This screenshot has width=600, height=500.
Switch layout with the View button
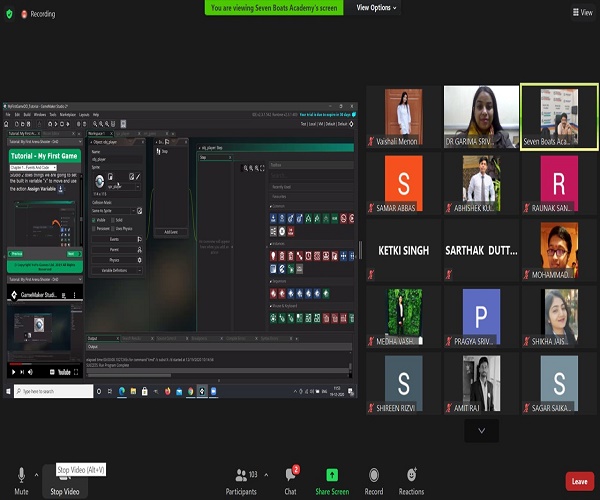pyautogui.click(x=583, y=13)
